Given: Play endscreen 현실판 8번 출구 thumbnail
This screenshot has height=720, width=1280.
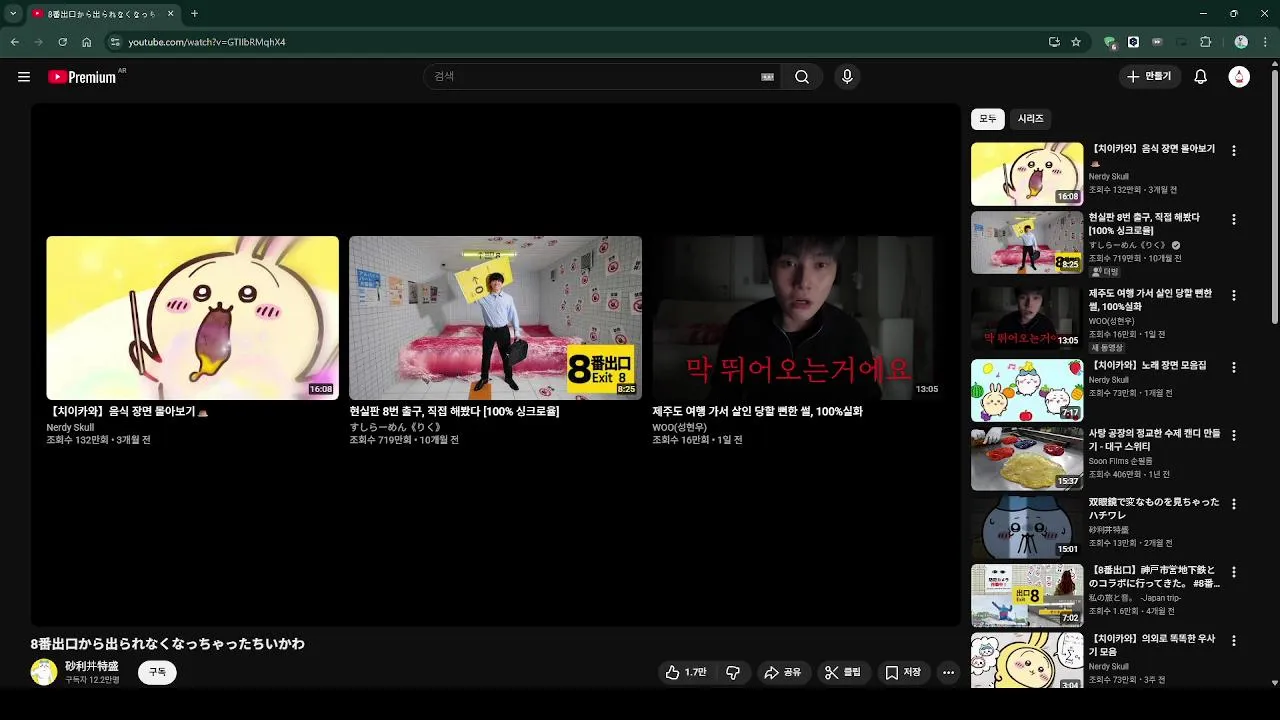Looking at the screenshot, I should pyautogui.click(x=495, y=318).
